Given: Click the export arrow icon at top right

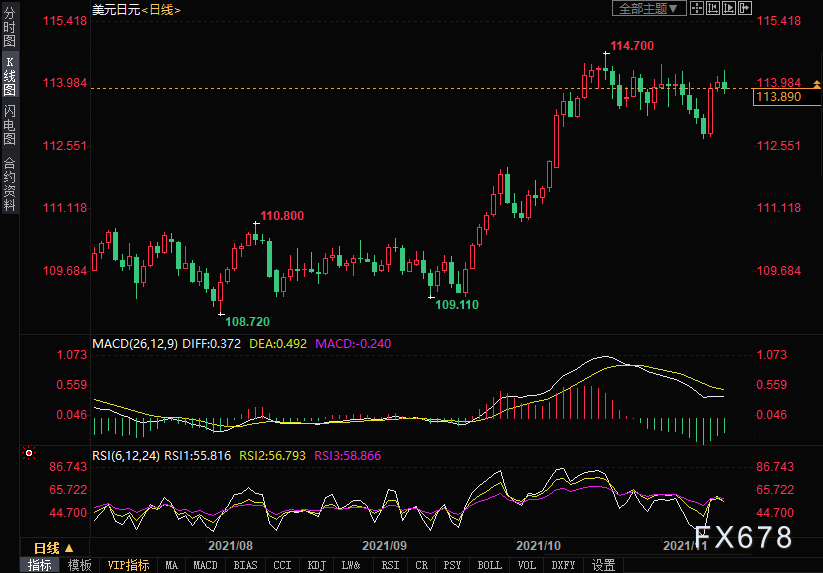Looking at the screenshot, I should (745, 8).
